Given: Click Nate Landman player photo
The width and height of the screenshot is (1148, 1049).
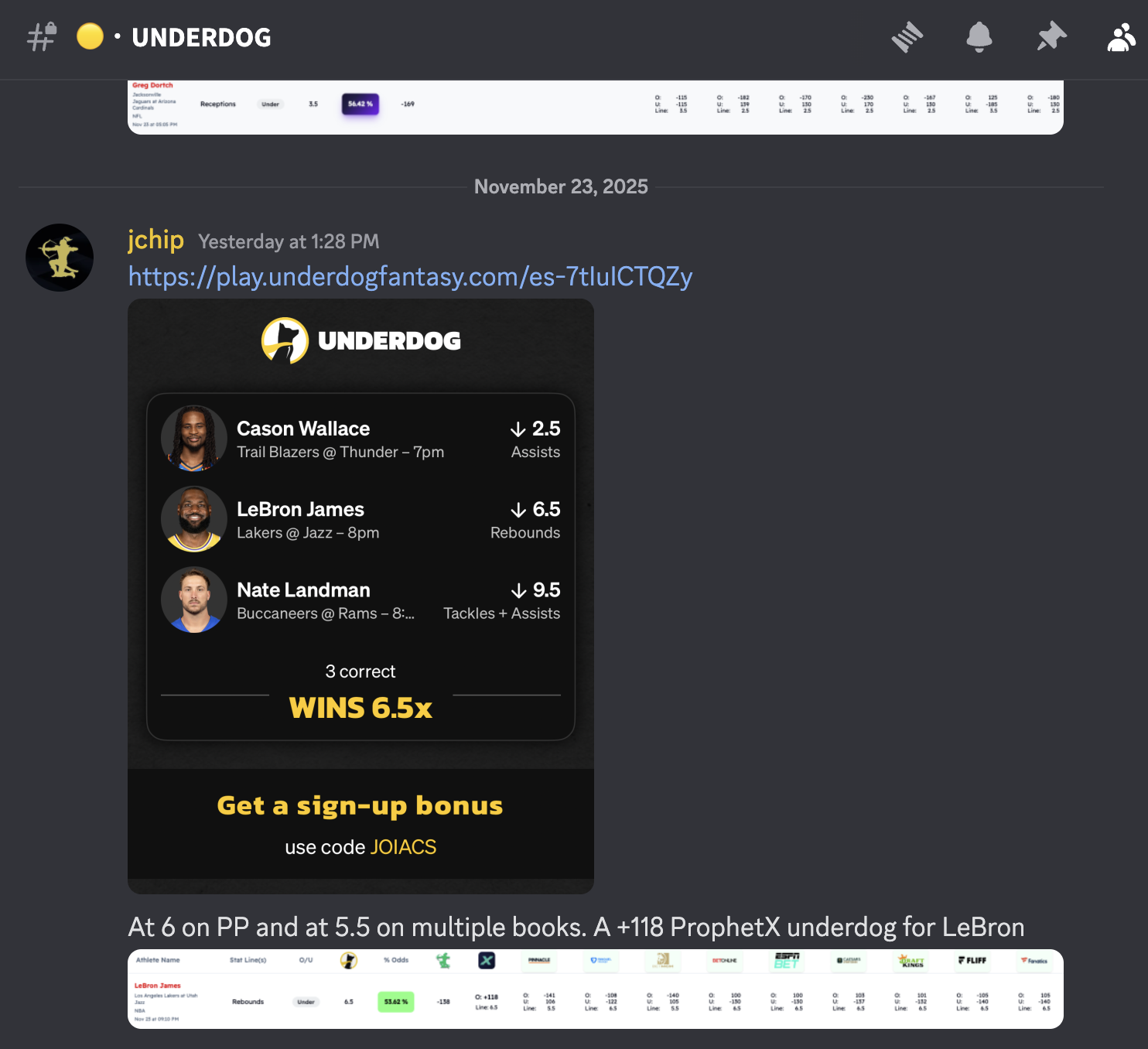Looking at the screenshot, I should click(194, 600).
